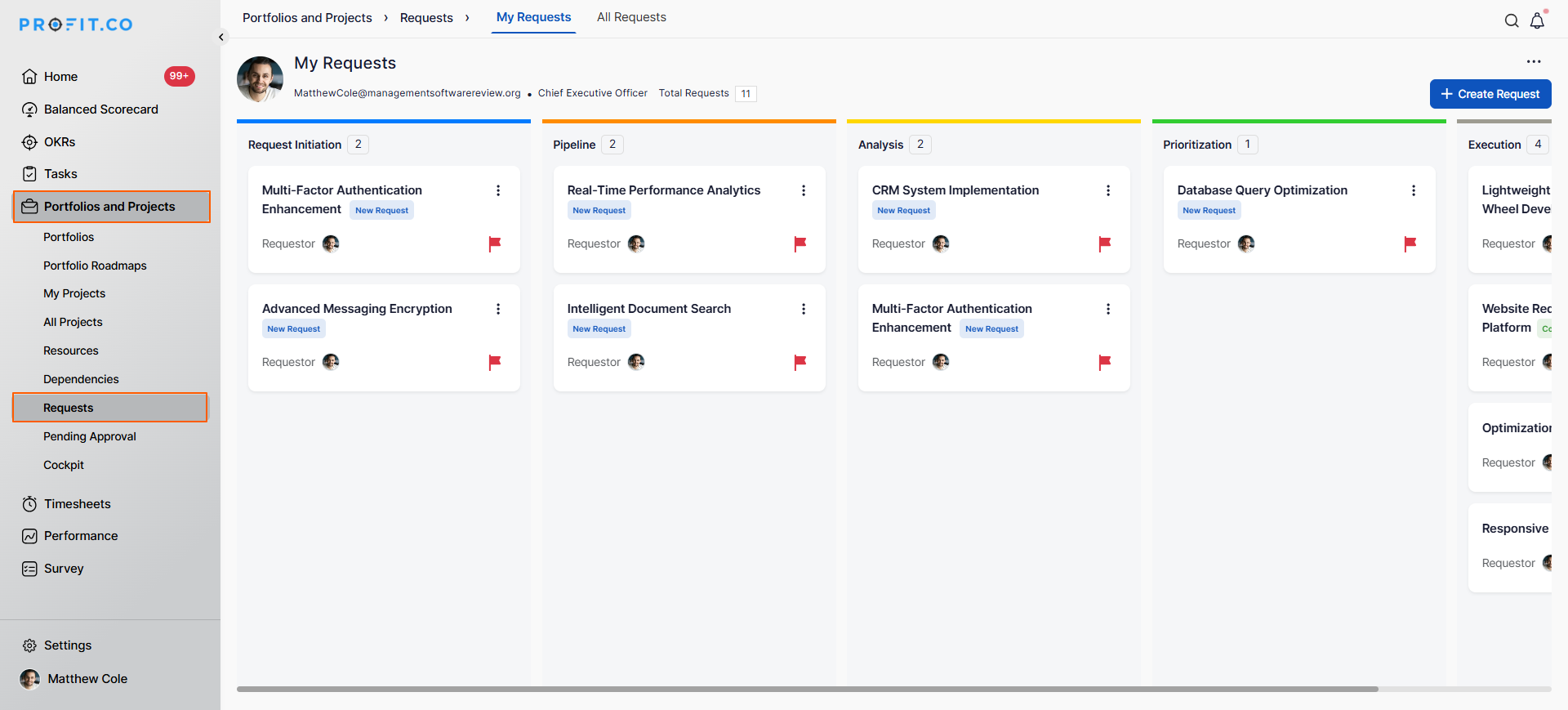
Task: Click the Portfolios and Projects breadcrumb
Action: 307,18
